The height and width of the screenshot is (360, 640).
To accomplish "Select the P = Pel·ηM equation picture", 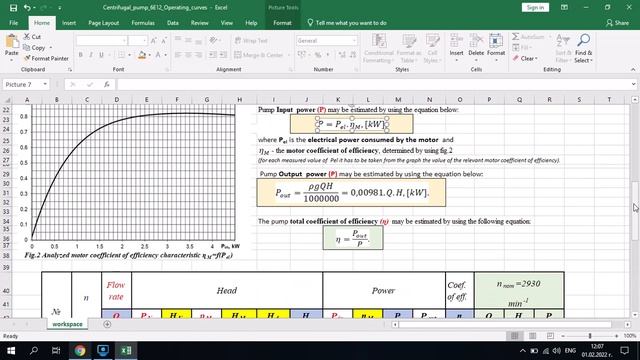I will 351,124.
